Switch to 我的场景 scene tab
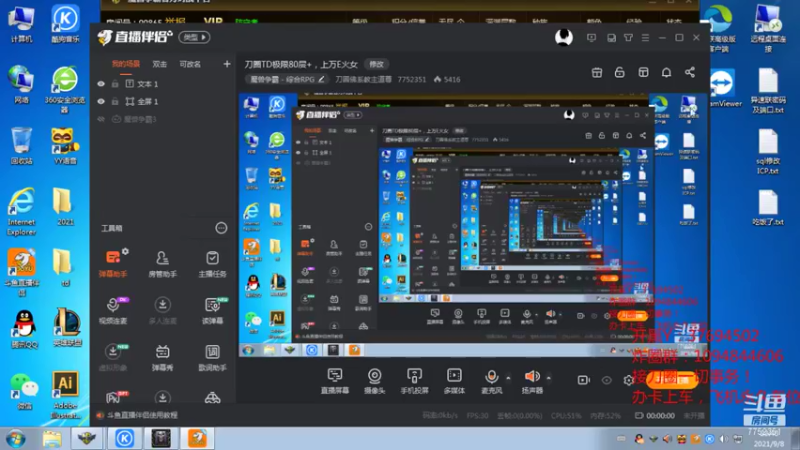Image resolution: width=800 pixels, height=450 pixels. [126, 64]
